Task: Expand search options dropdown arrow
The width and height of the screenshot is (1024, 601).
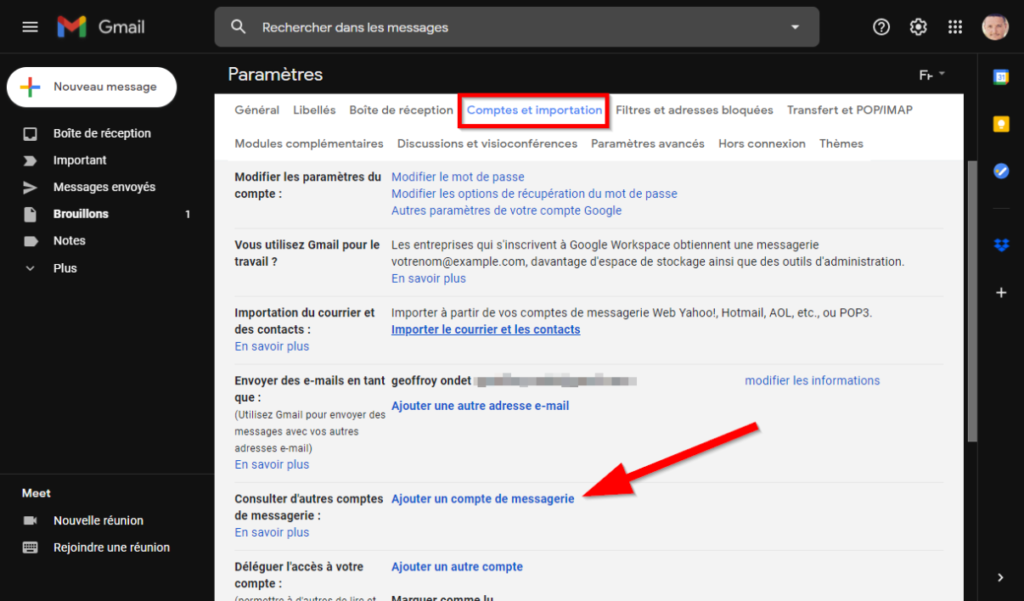Action: pyautogui.click(x=795, y=27)
